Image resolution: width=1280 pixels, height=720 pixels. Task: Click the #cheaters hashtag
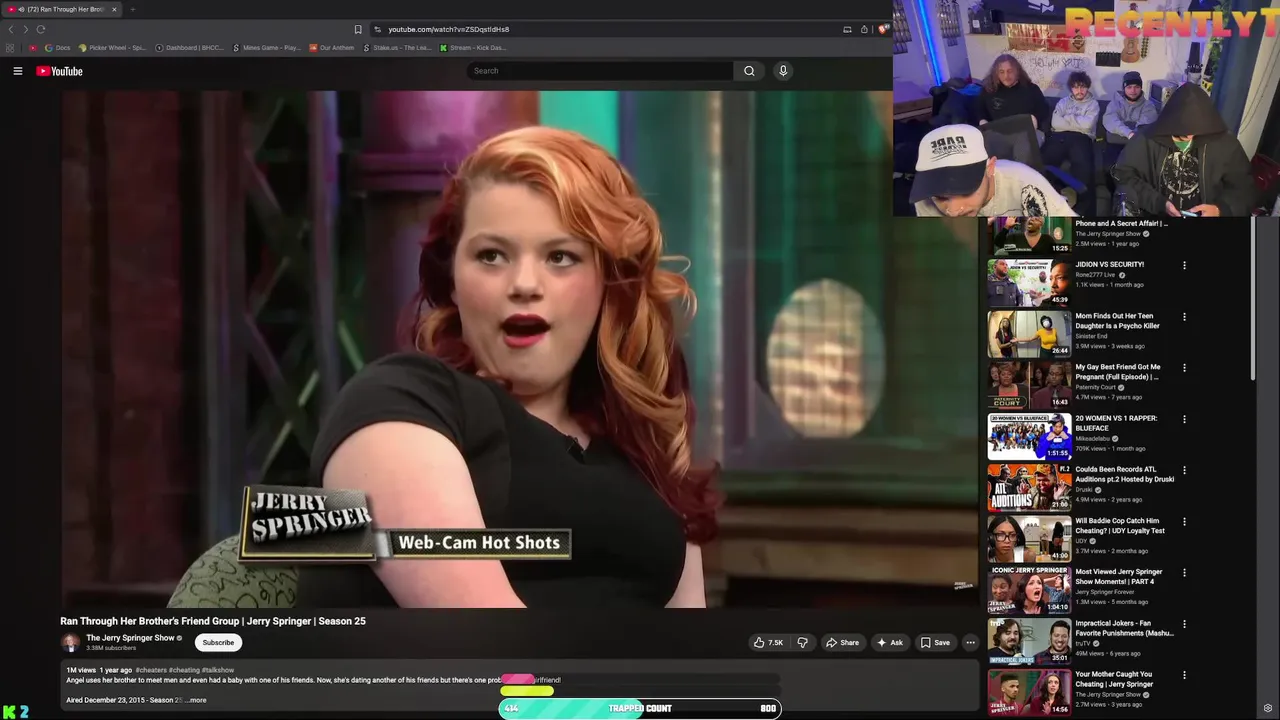151,670
